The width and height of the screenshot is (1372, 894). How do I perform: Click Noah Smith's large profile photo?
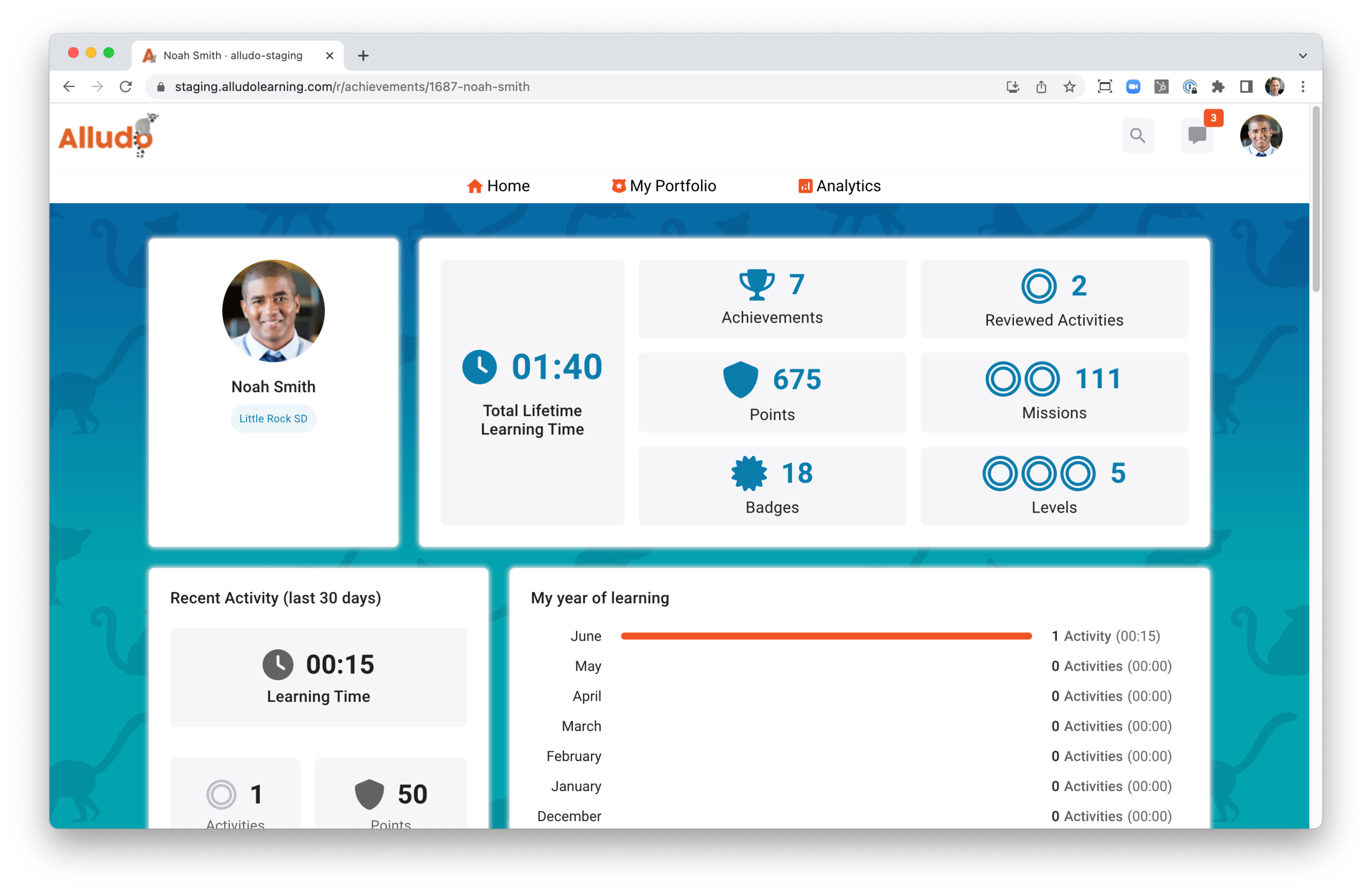tap(273, 311)
